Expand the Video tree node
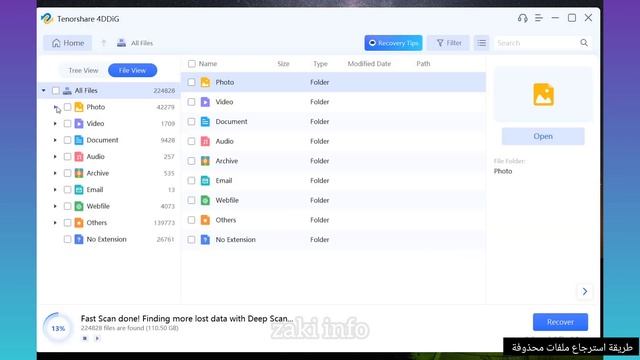Image resolution: width=640 pixels, height=360 pixels. coord(55,123)
